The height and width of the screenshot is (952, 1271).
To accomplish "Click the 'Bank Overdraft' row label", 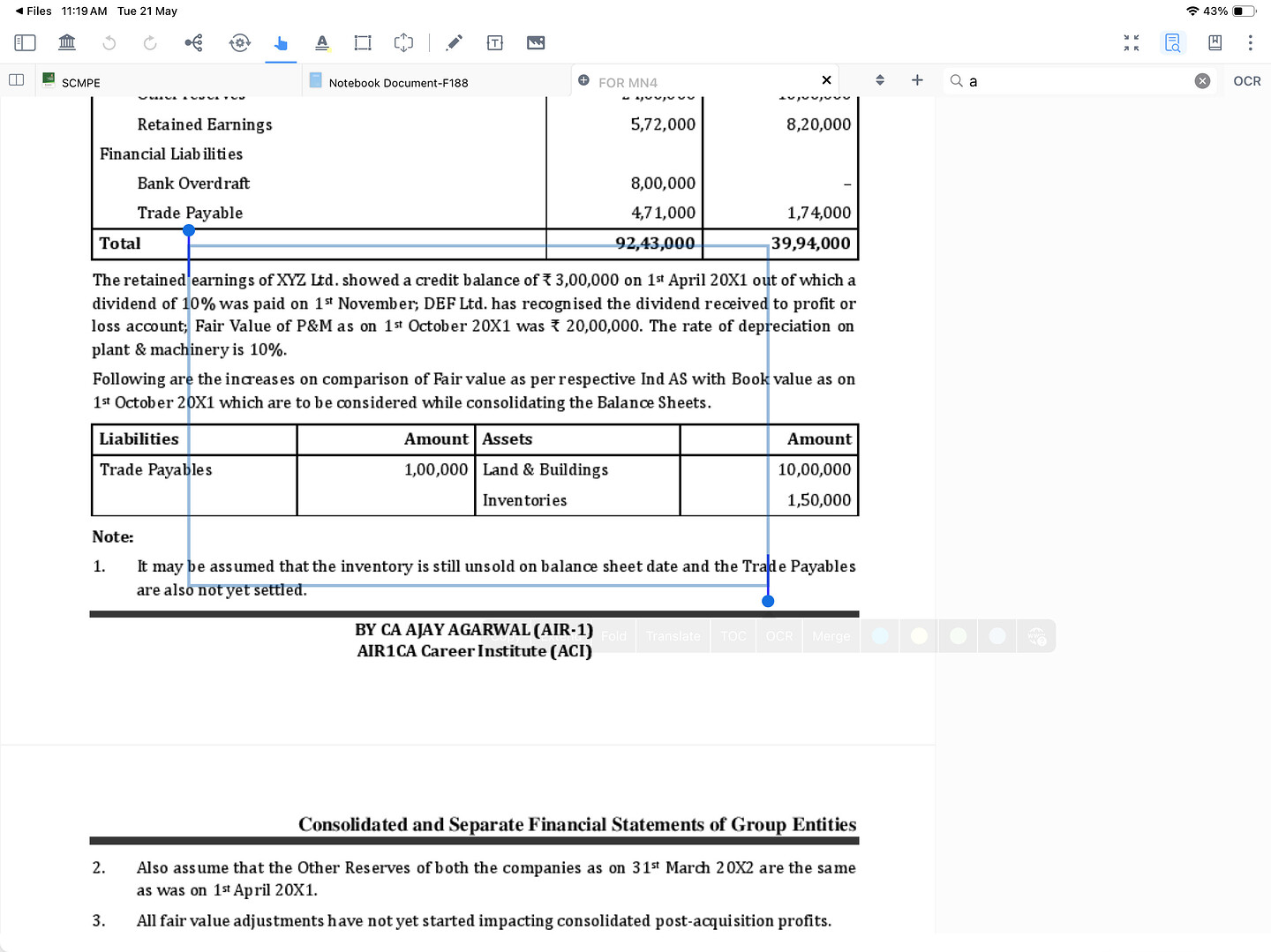I will point(193,184).
